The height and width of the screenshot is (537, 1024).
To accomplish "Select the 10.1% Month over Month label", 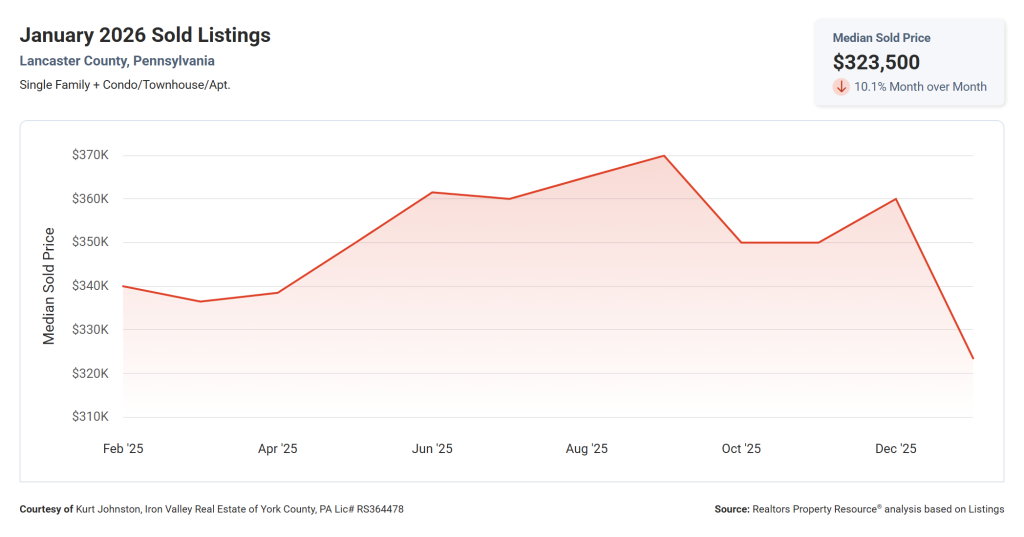I will tap(920, 87).
